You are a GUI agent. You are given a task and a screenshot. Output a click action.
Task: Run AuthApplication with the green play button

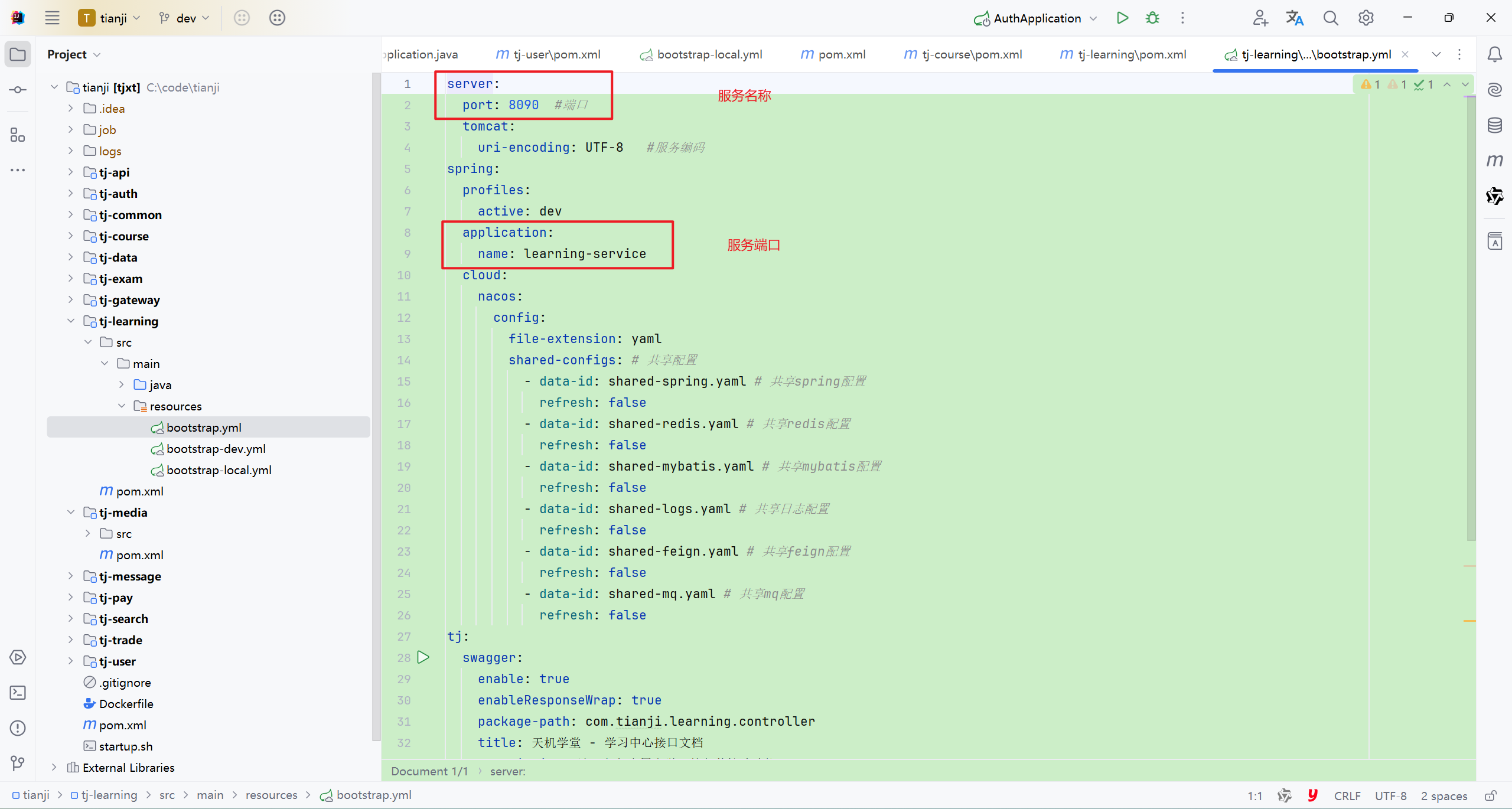tap(1122, 18)
